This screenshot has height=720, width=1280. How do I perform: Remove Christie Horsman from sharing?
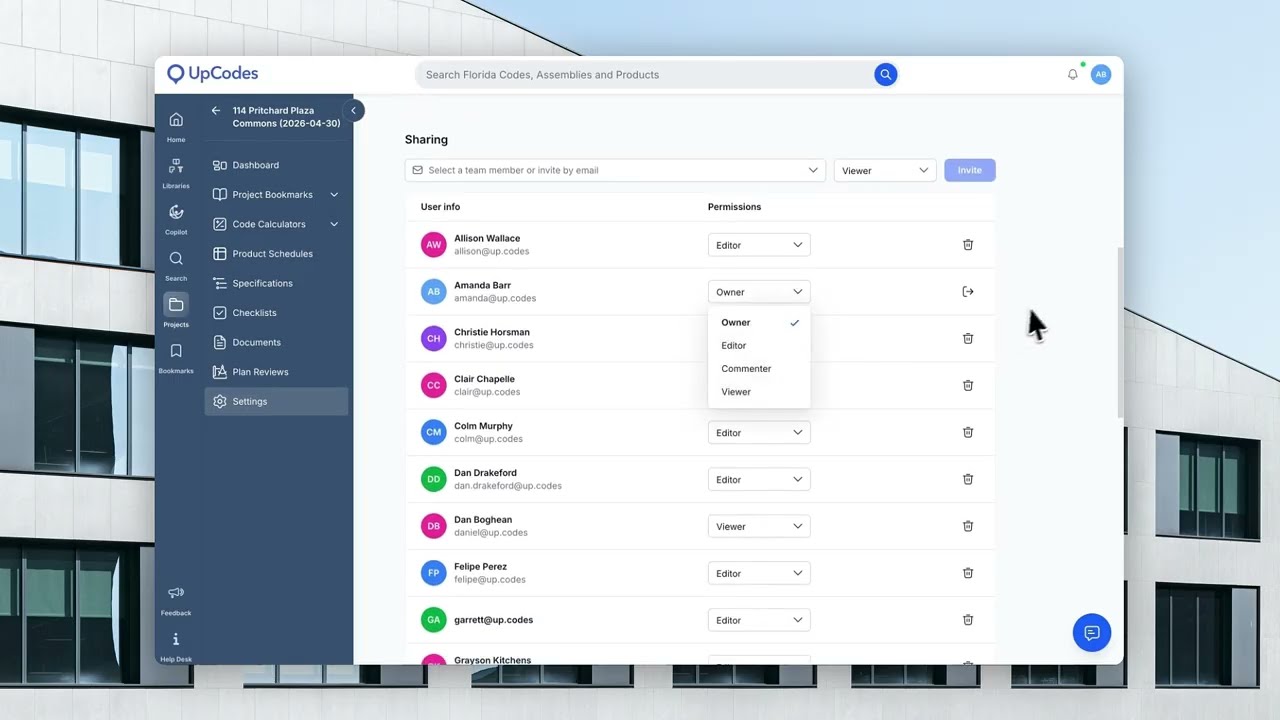pos(968,339)
